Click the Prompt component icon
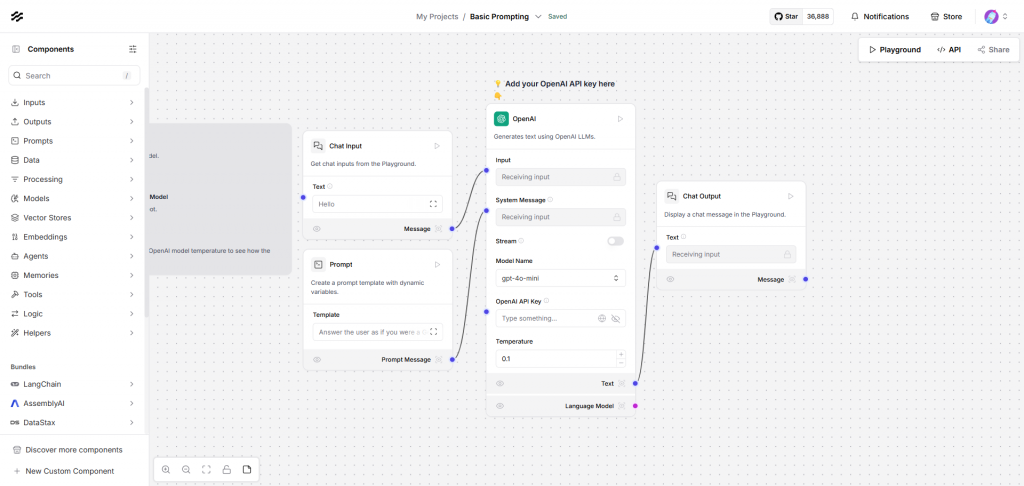The width and height of the screenshot is (1024, 486). pyautogui.click(x=318, y=265)
